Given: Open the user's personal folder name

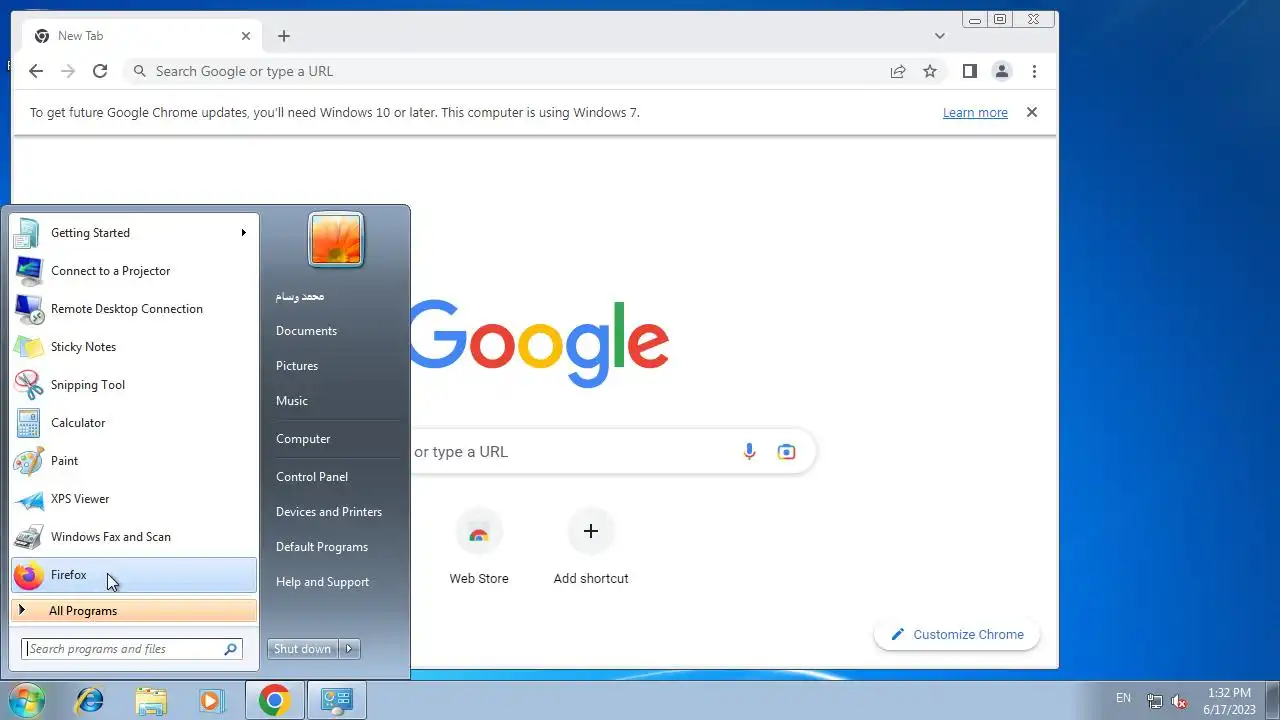Looking at the screenshot, I should tap(300, 296).
